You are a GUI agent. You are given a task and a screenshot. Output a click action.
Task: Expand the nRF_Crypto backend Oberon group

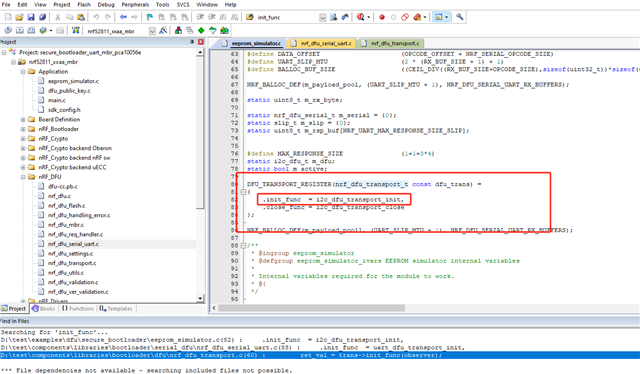(23, 148)
